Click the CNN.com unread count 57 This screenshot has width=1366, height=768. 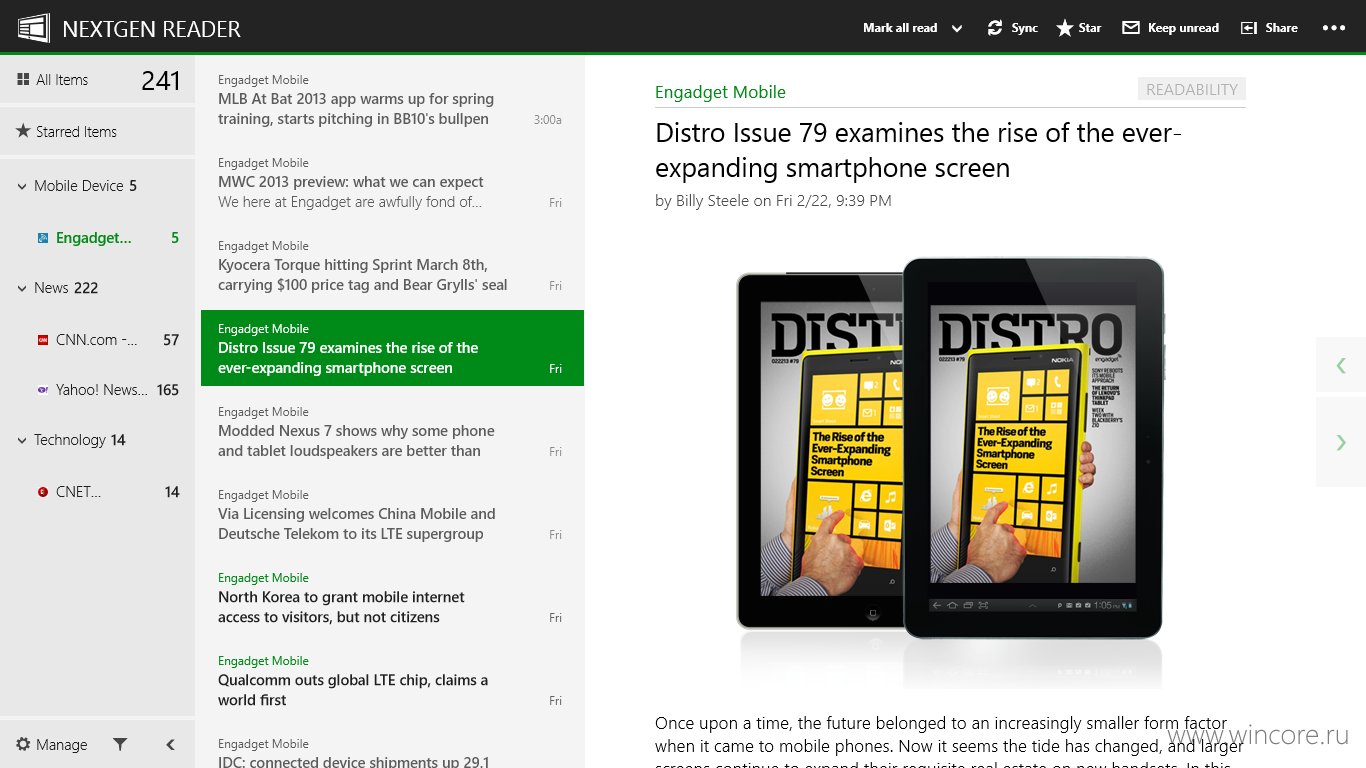[171, 340]
